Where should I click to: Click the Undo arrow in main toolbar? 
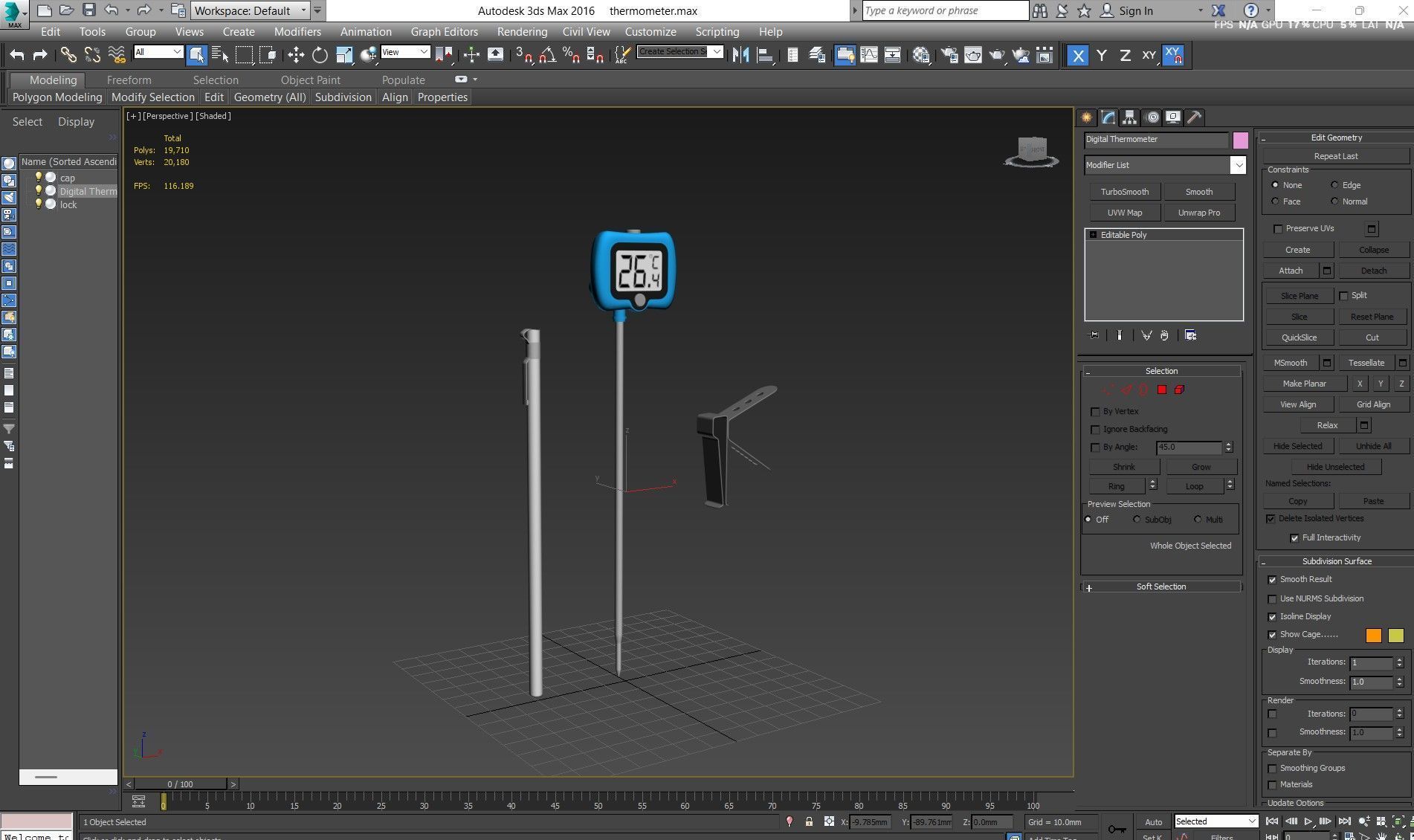(16, 55)
